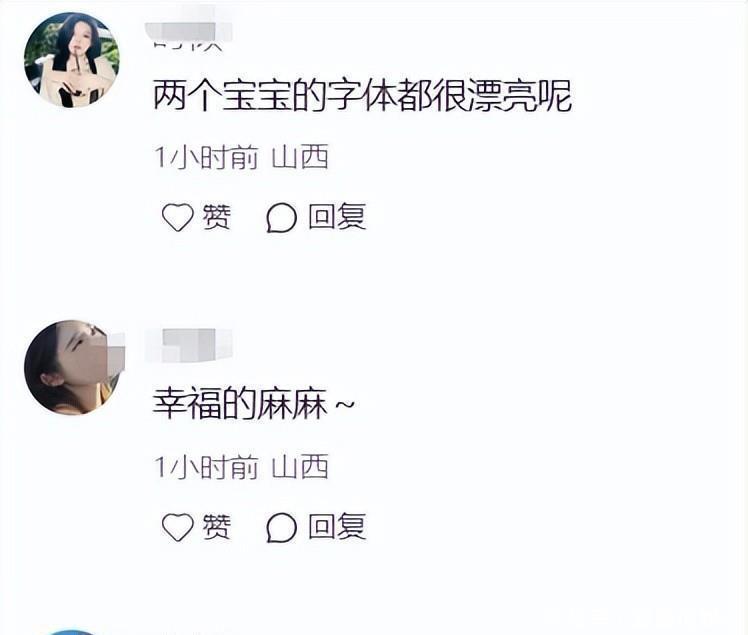
Task: Click the 赞 label under the 幸福的麻麻 comment
Action: click(x=217, y=527)
